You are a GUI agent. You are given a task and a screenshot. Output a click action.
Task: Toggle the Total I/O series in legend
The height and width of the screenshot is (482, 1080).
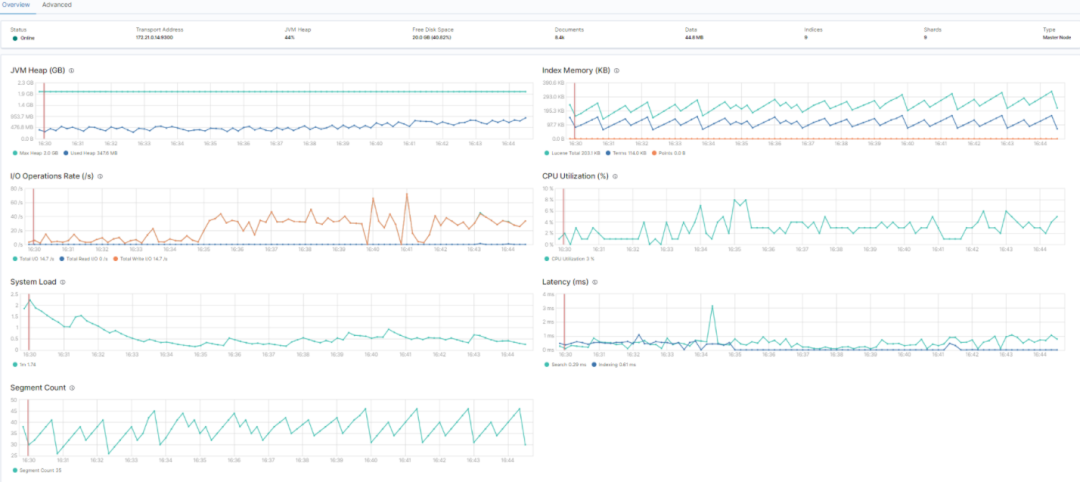pyautogui.click(x=34, y=259)
